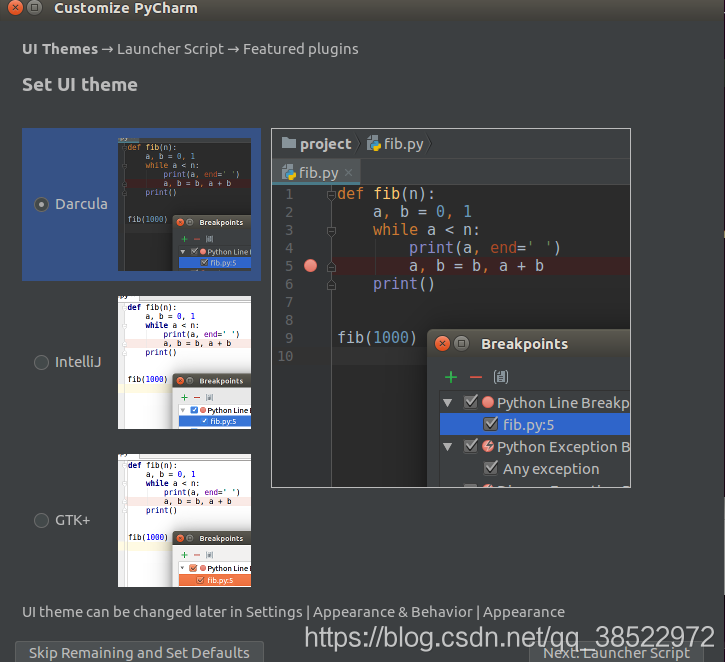Click the fold marker on line 6
725x662 pixels.
(x=331, y=285)
